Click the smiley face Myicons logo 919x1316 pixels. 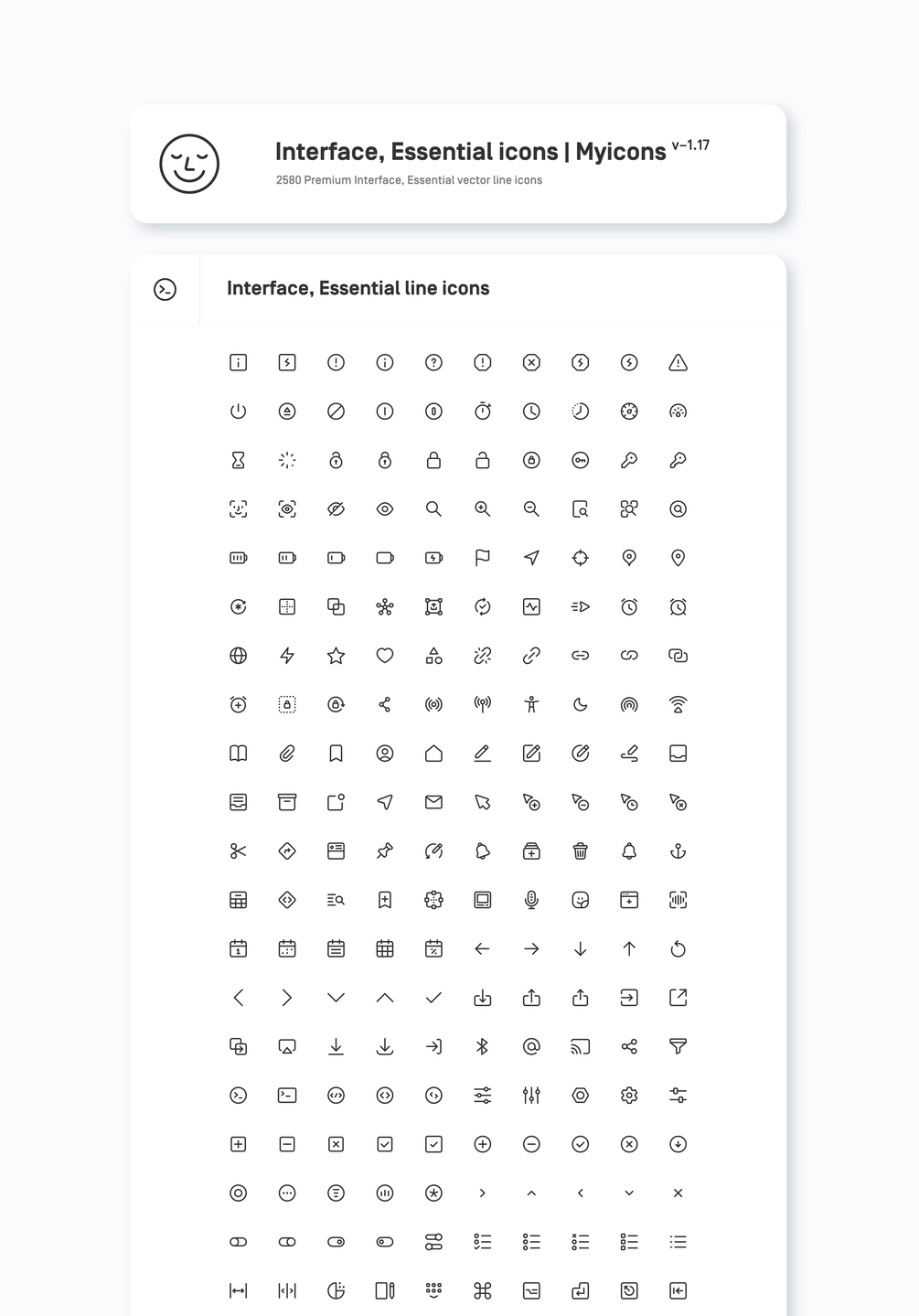click(189, 164)
